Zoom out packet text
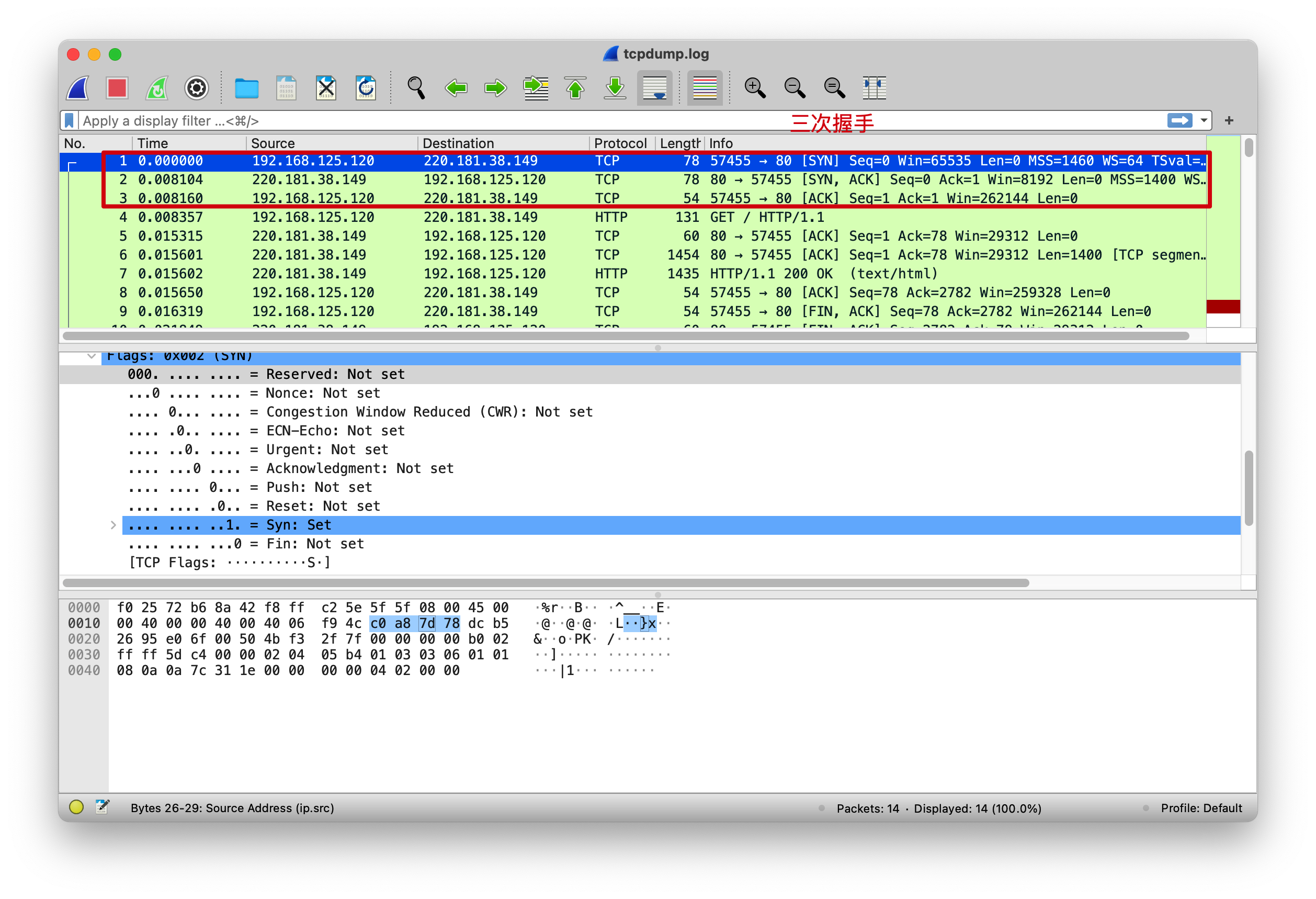The image size is (1316, 899). tap(795, 88)
